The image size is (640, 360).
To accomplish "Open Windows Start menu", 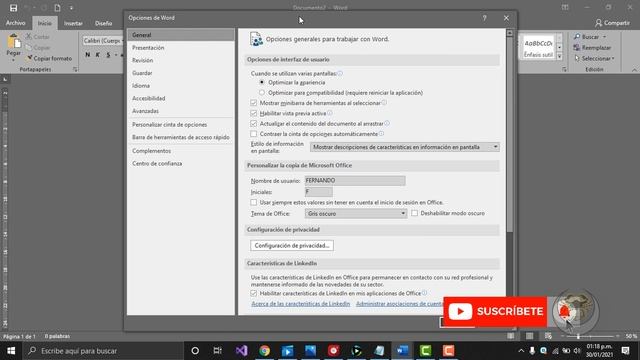I will (x=11, y=351).
